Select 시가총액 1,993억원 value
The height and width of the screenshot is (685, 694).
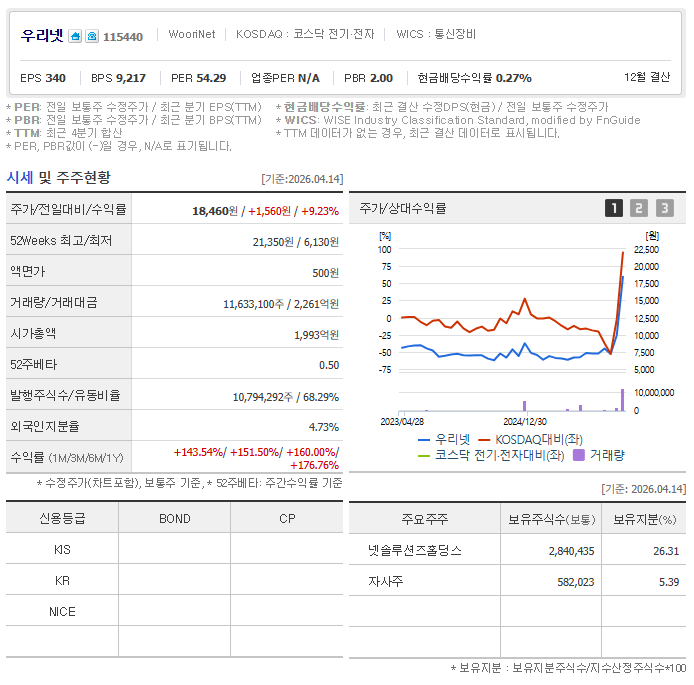point(316,335)
